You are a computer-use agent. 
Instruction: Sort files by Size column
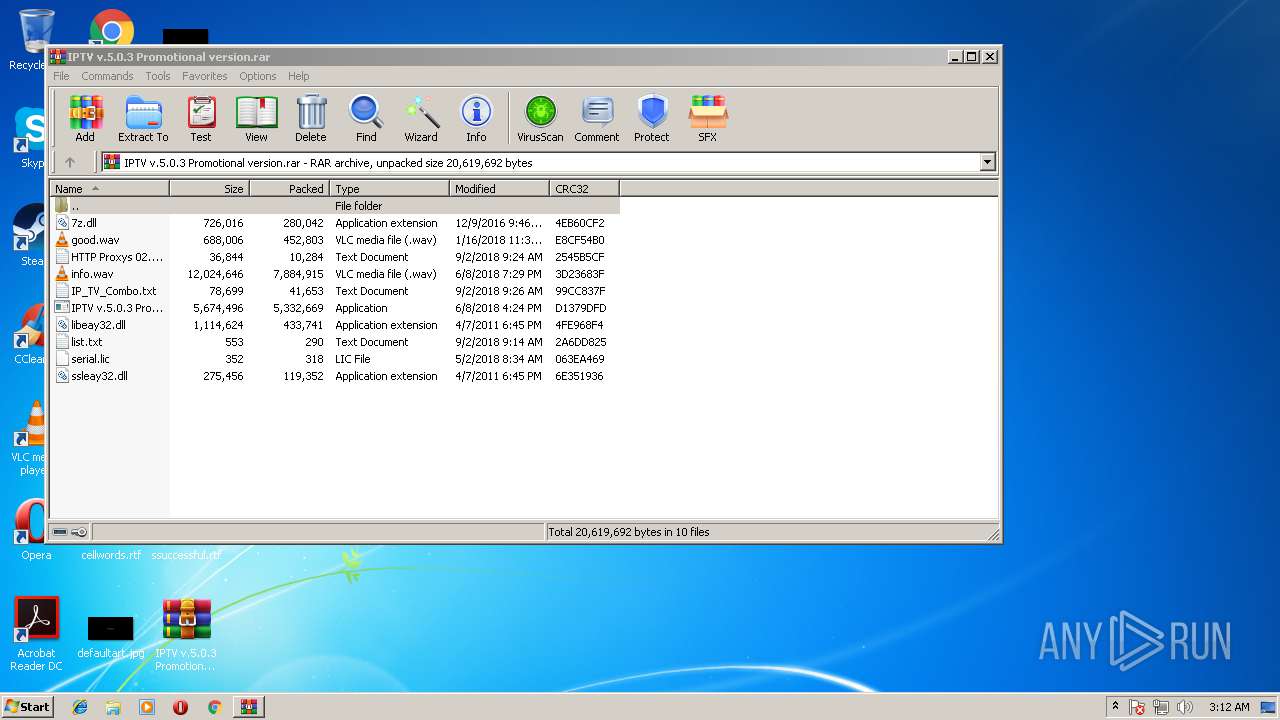pyautogui.click(x=209, y=188)
